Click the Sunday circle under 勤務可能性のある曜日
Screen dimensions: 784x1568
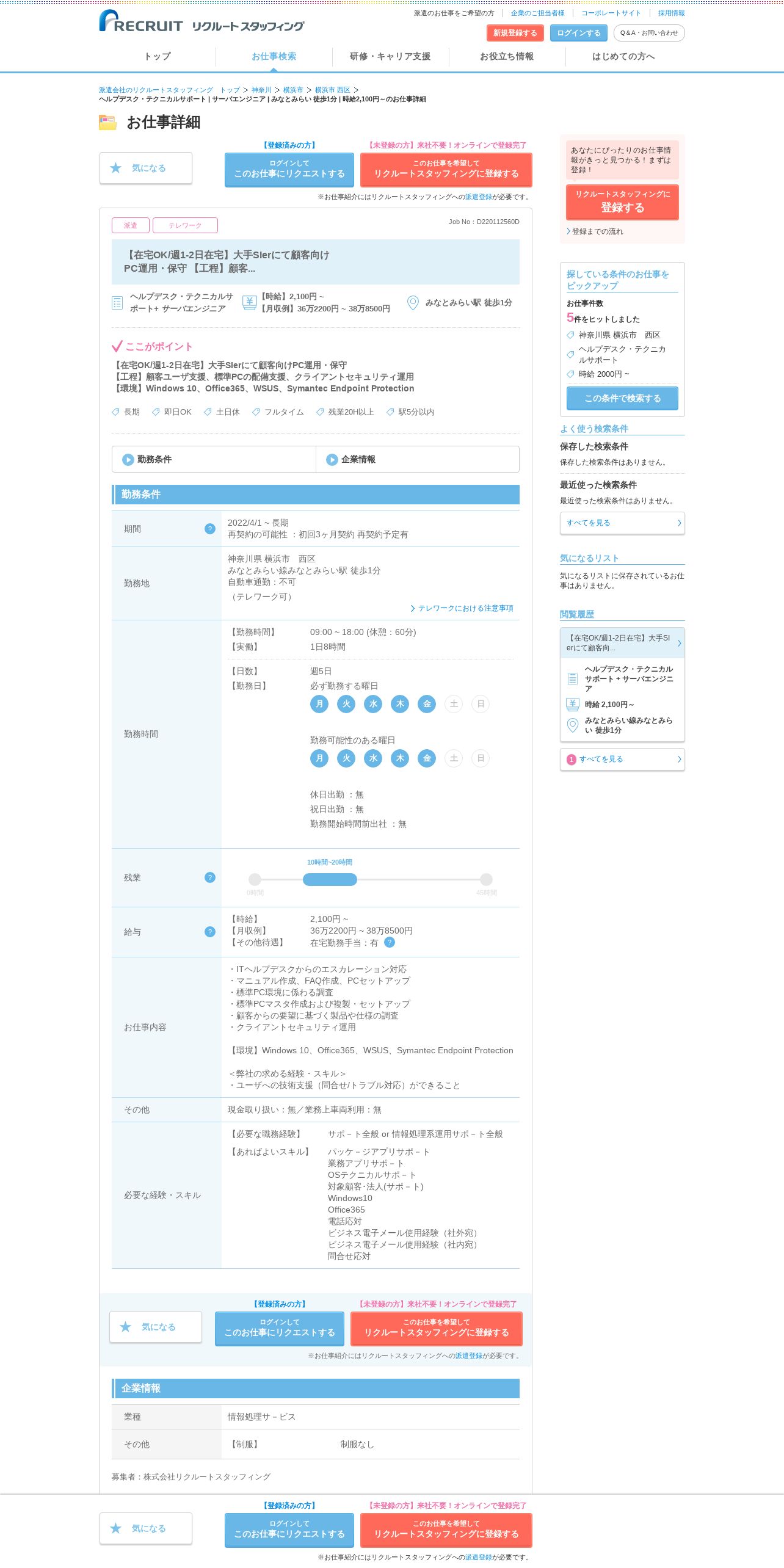[481, 758]
